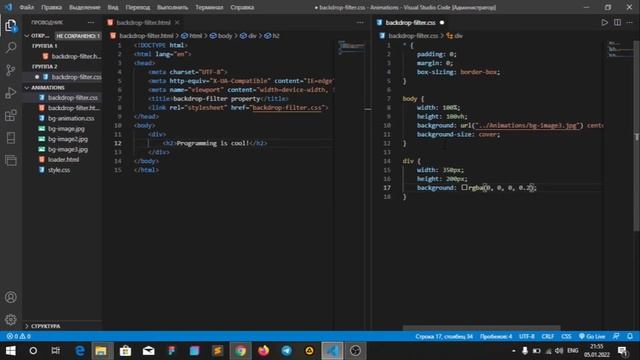Start Go Live server
The width and height of the screenshot is (640, 360).
[592, 336]
